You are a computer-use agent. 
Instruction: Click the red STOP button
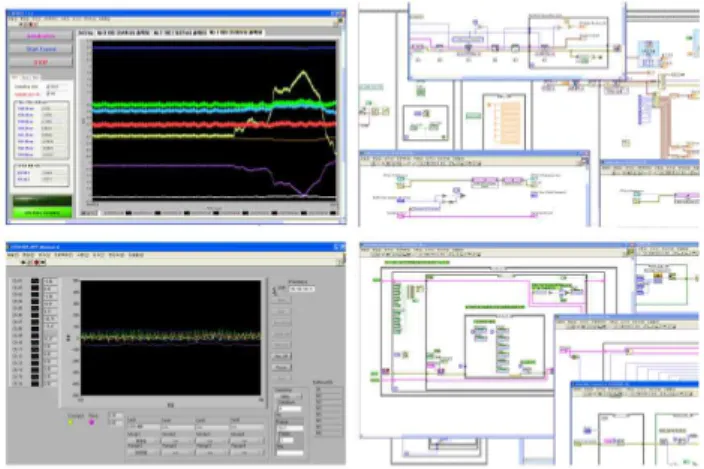pyautogui.click(x=41, y=62)
